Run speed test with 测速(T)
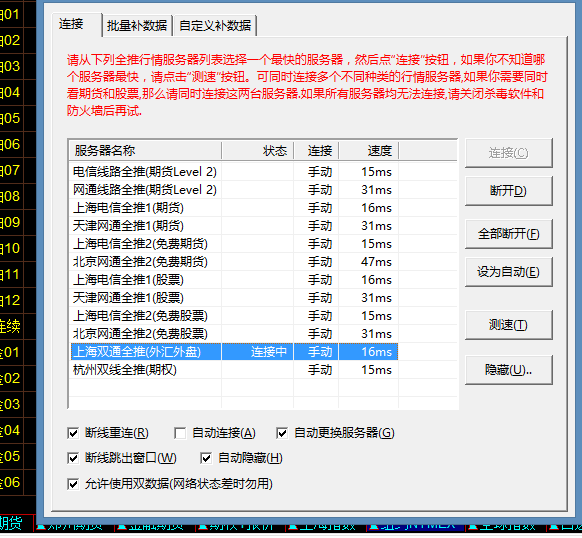582x538 pixels. (509, 325)
